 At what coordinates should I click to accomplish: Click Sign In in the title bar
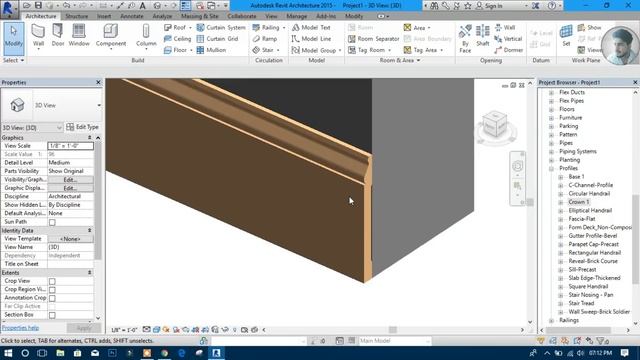coord(489,6)
